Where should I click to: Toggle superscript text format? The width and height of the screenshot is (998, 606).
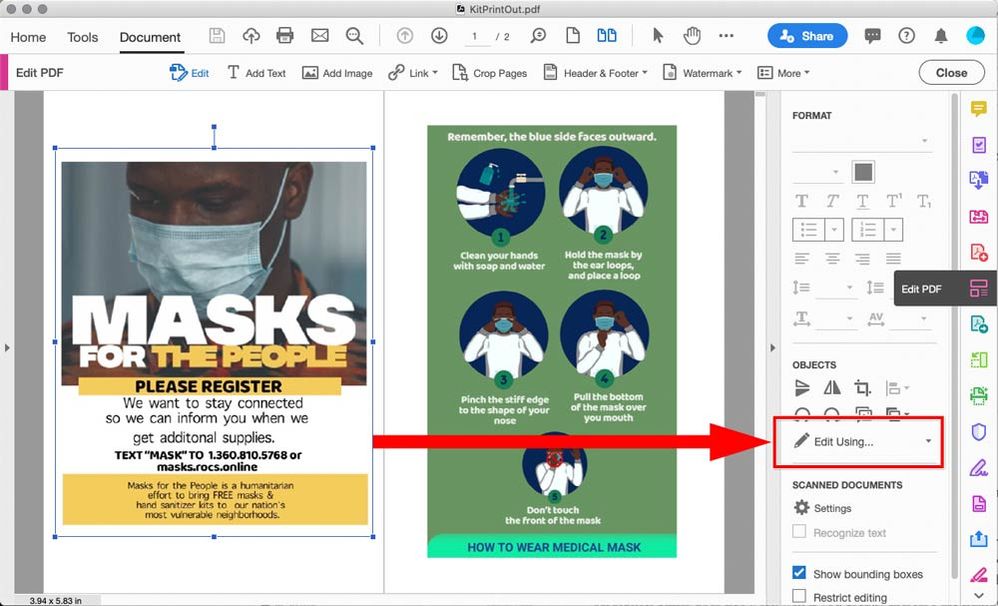tap(894, 201)
